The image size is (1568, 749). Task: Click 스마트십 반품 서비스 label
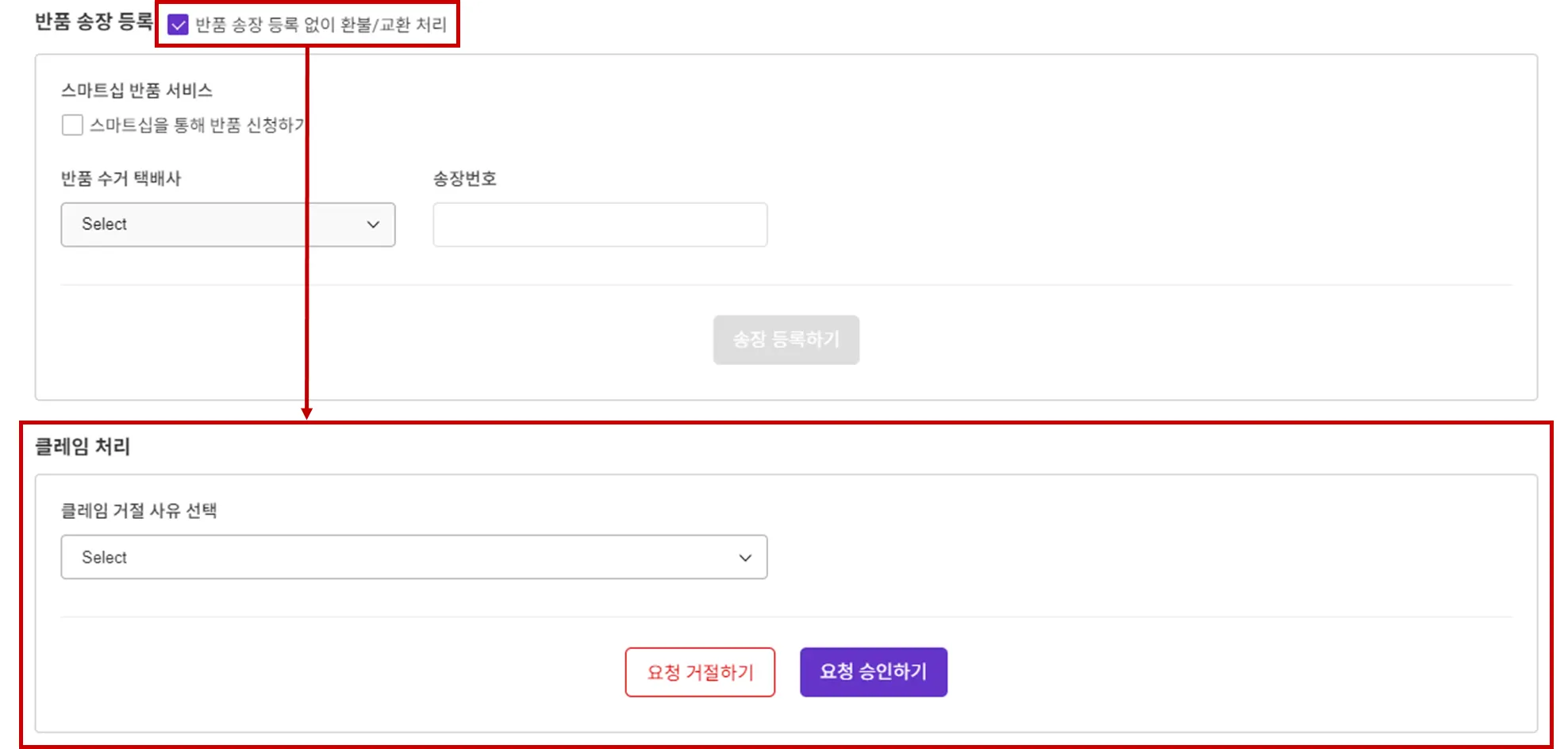(x=136, y=90)
